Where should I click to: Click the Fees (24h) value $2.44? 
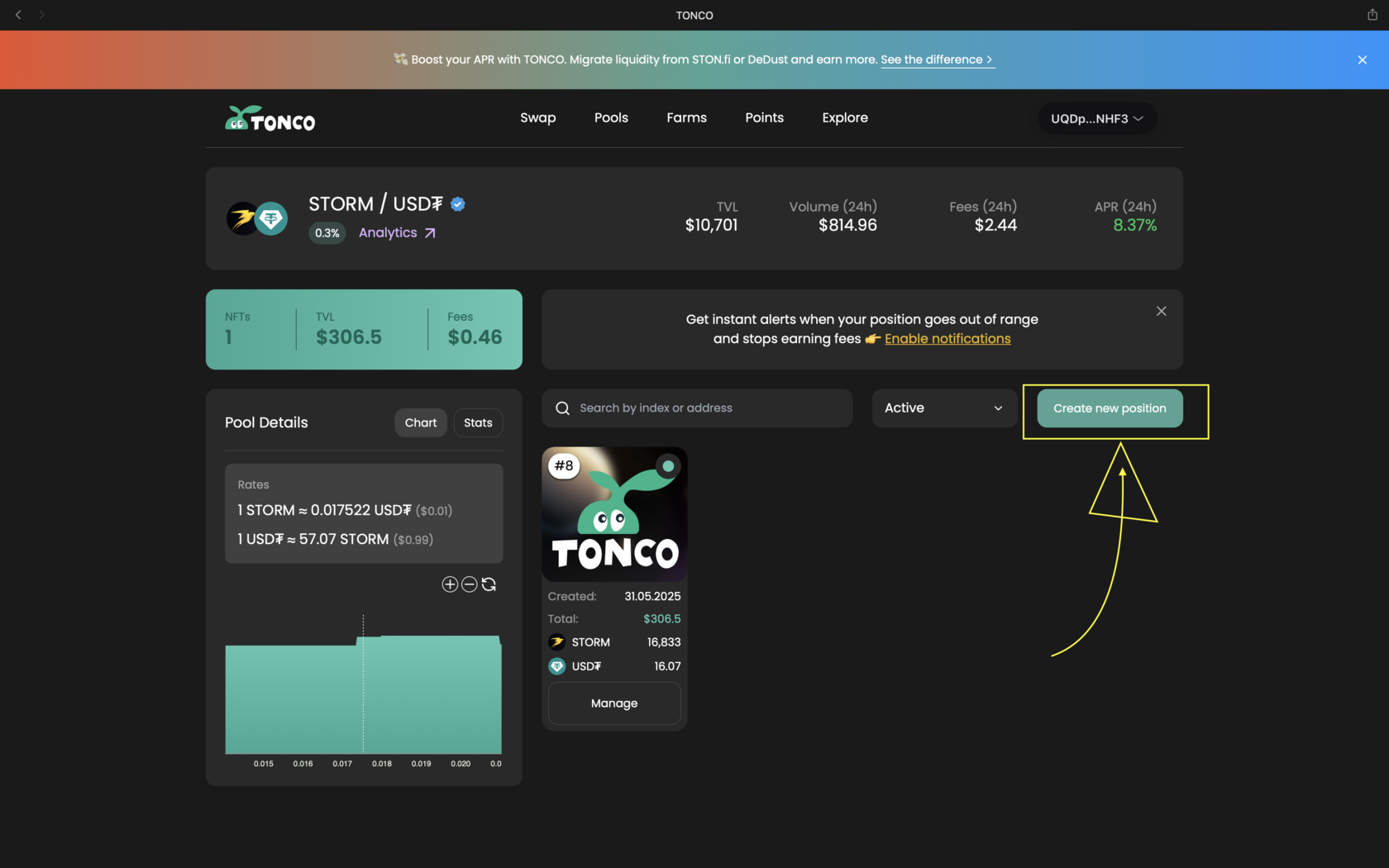point(995,225)
